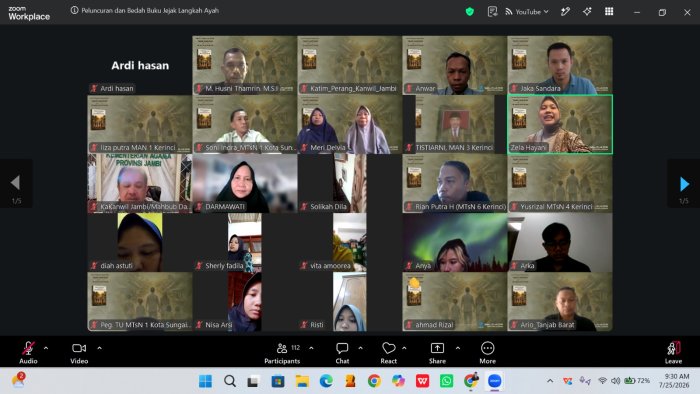Expand Share options arrow

pos(458,348)
